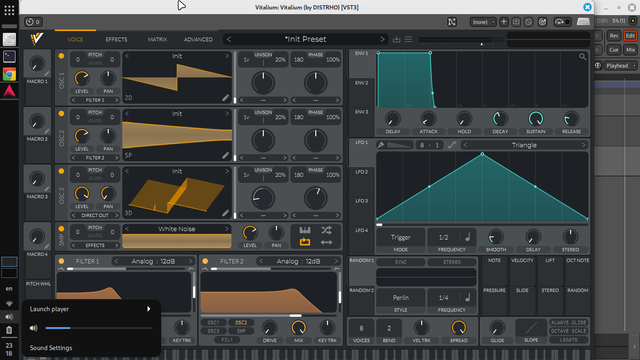Click the VOICES count field showing 8
The height and width of the screenshot is (360, 640).
361,329
